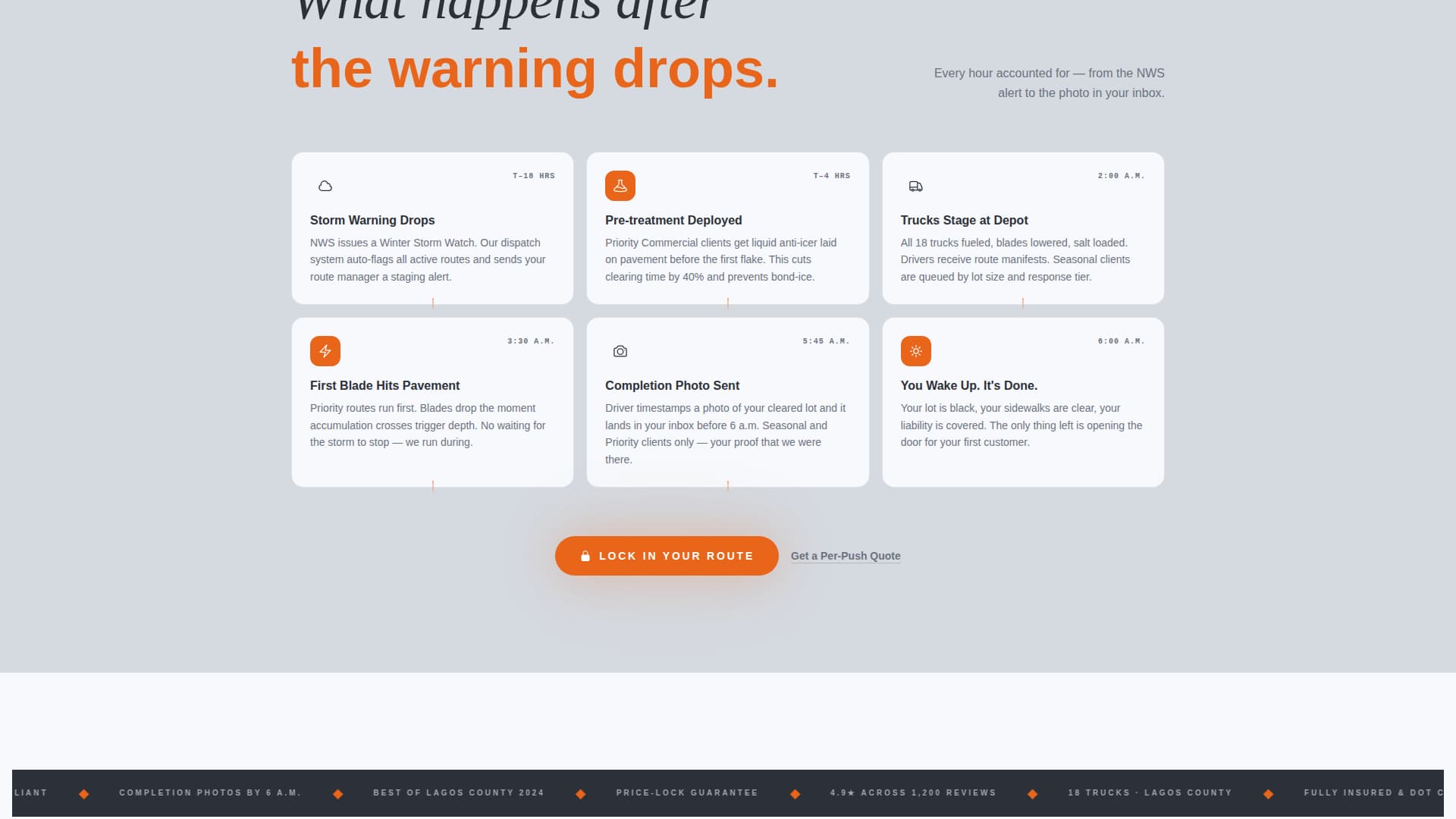Select the camera icon on Completion Photo Sent

pyautogui.click(x=620, y=351)
